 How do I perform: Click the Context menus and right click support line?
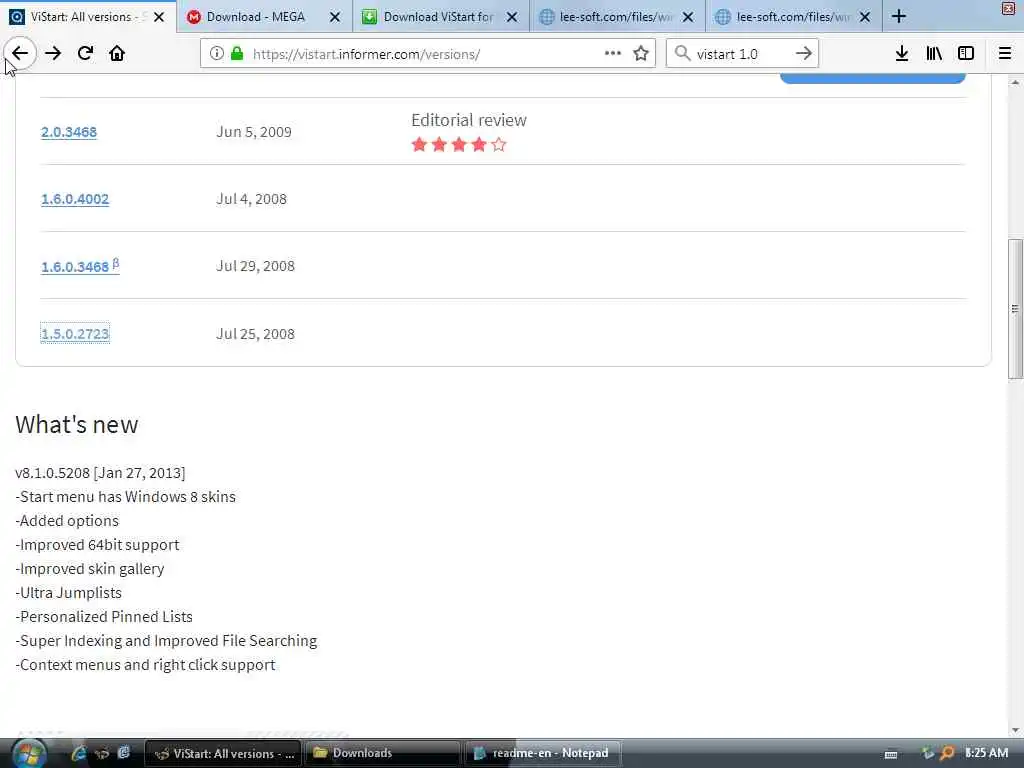click(x=145, y=665)
